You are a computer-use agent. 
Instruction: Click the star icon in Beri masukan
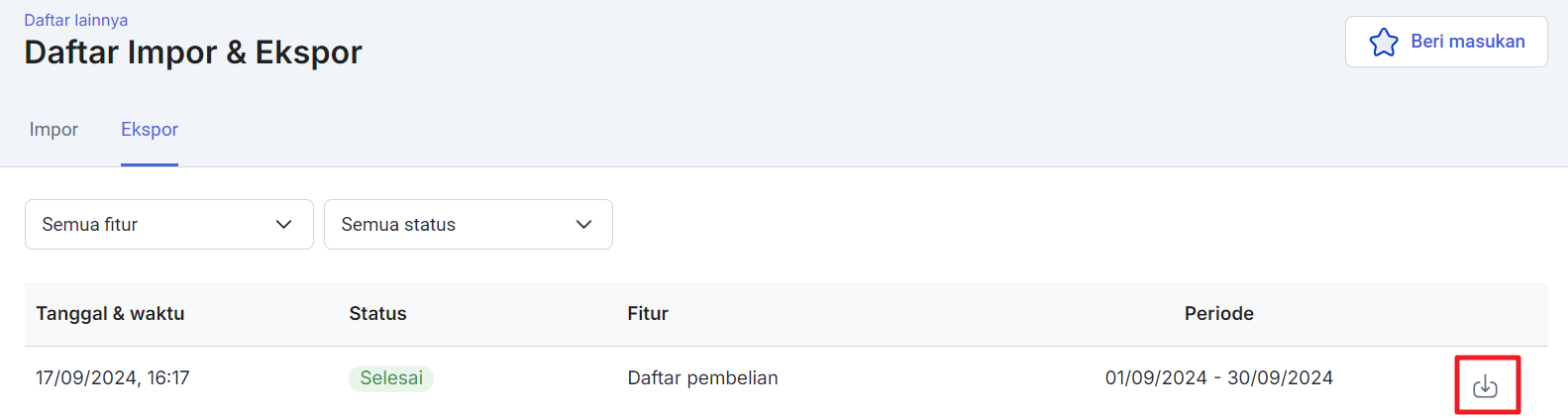(x=1384, y=42)
